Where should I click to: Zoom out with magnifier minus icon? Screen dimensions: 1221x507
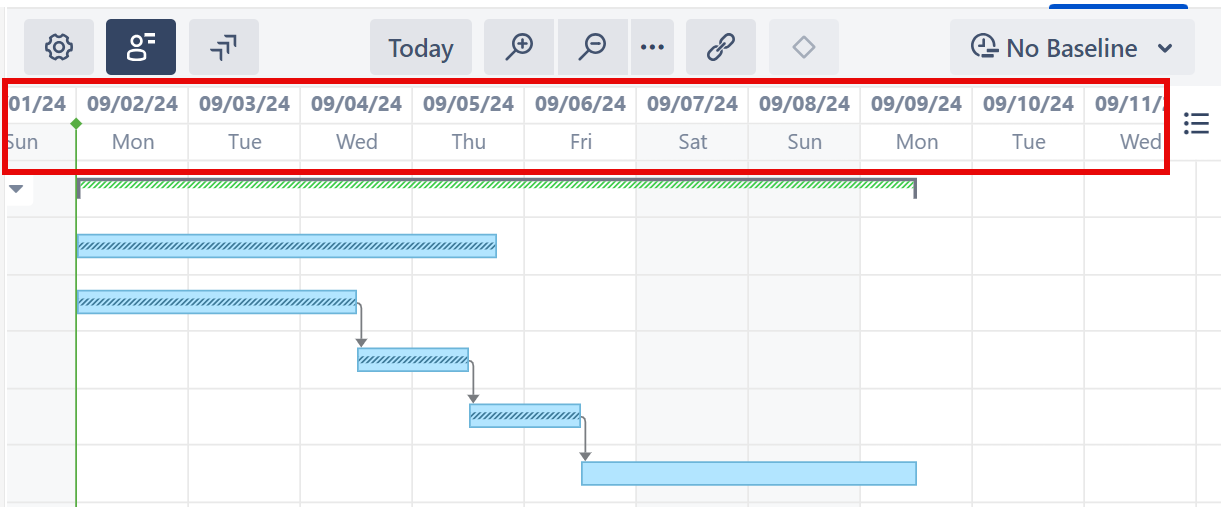point(593,47)
